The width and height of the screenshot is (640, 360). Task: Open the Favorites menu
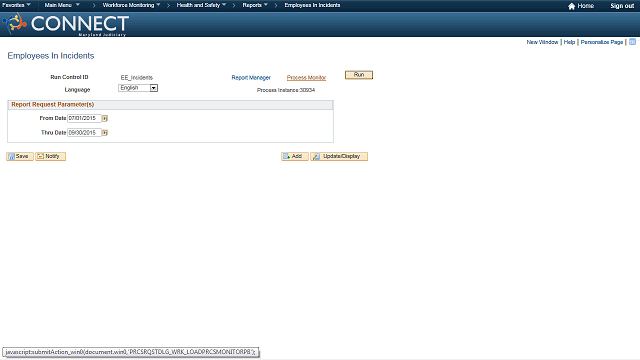coord(16,5)
